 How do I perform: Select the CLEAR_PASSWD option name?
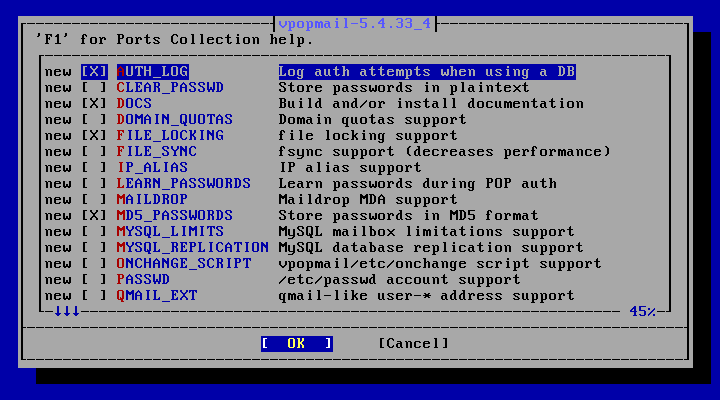coord(170,88)
